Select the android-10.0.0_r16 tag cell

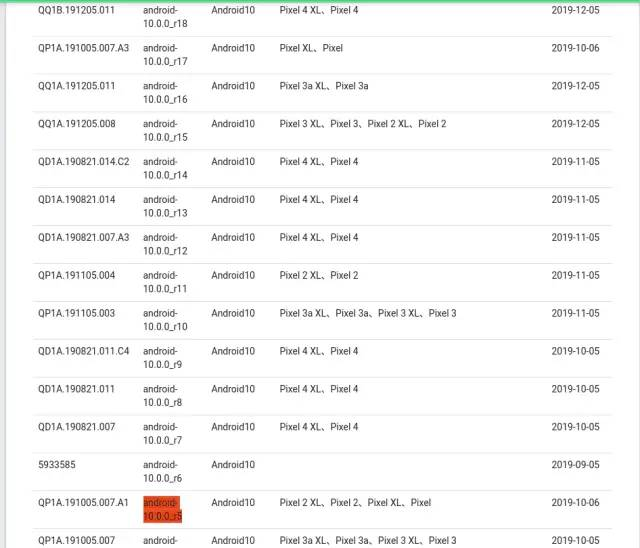tap(165, 93)
